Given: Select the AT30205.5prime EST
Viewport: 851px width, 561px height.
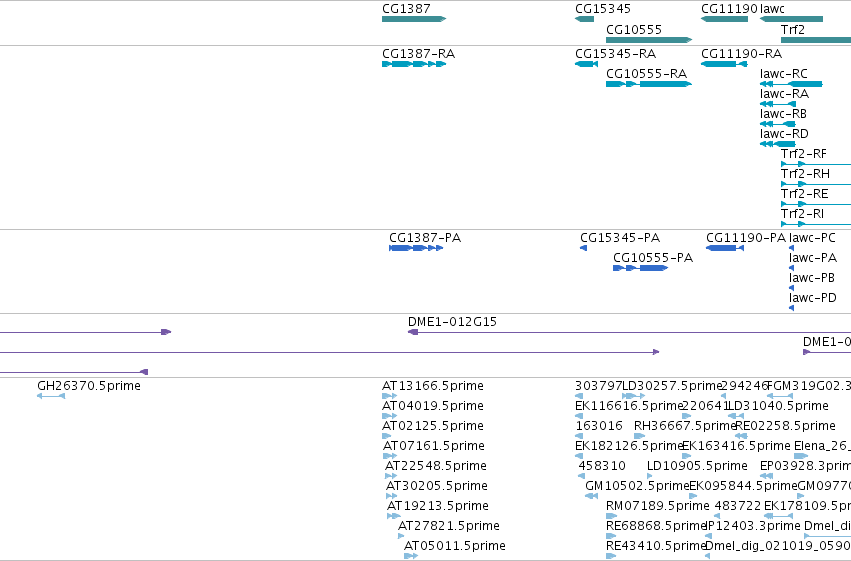Looking at the screenshot, I should pos(391,496).
